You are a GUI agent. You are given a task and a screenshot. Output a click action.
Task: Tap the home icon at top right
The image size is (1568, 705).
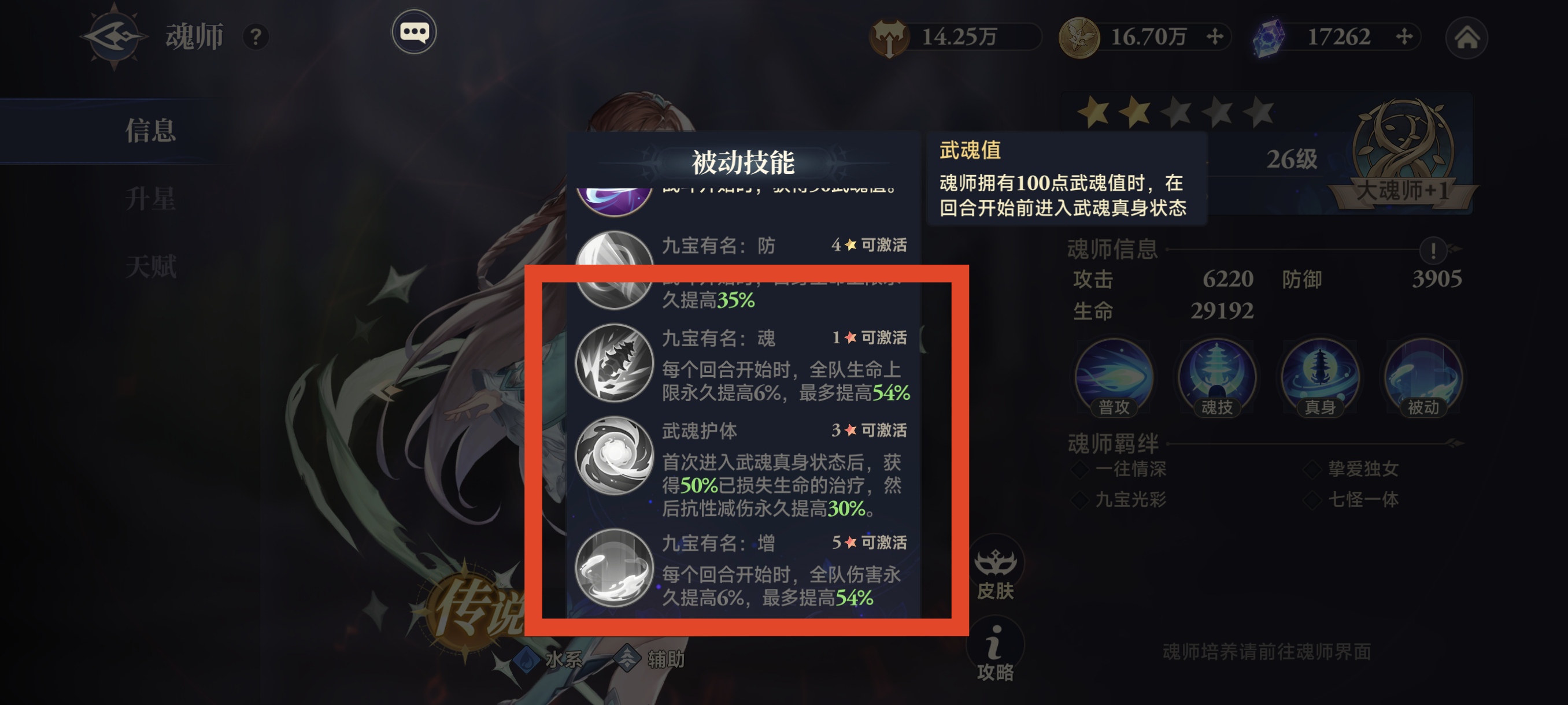(1466, 38)
